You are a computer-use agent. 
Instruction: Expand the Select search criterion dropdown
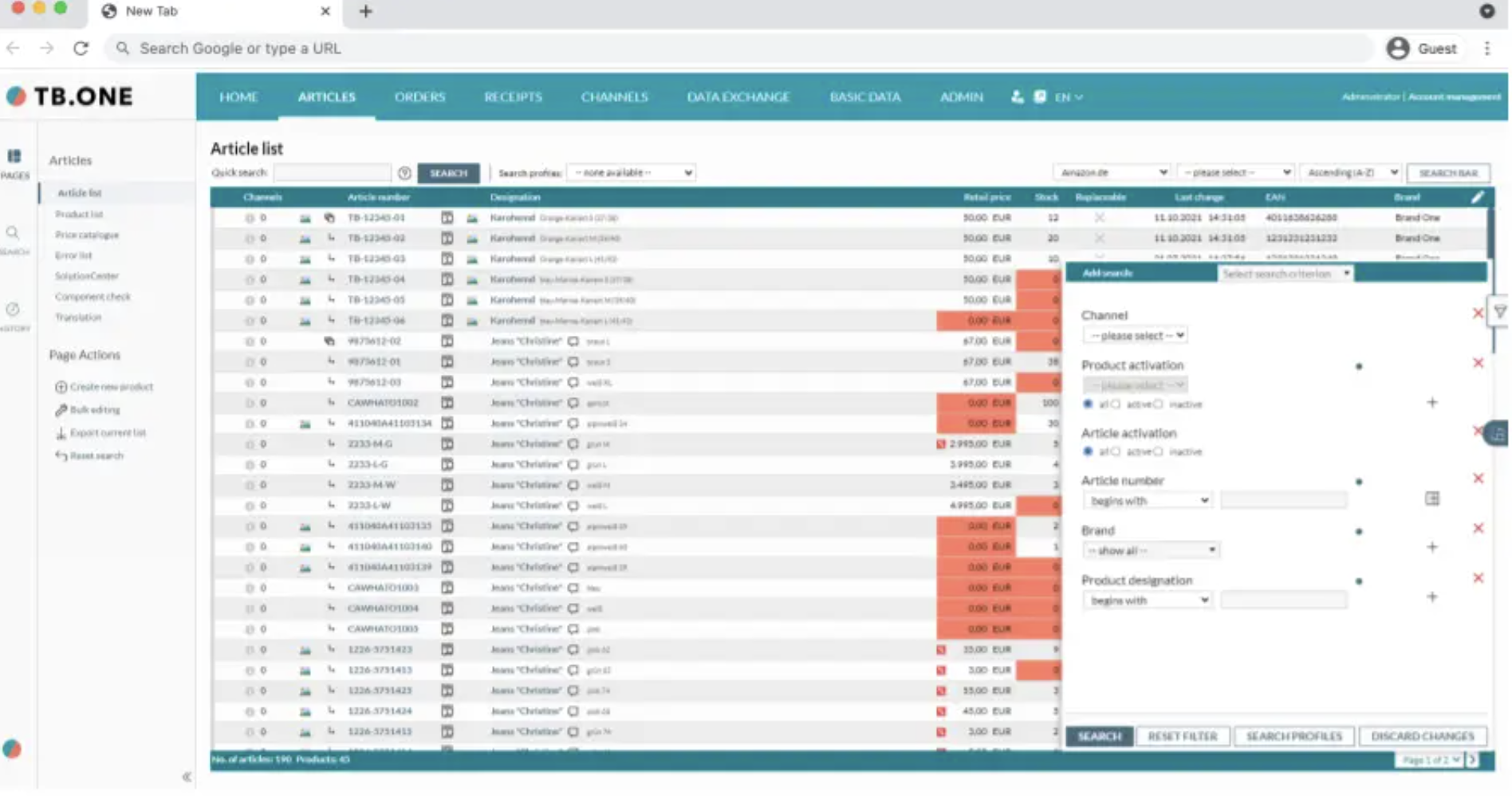pyautogui.click(x=1284, y=274)
